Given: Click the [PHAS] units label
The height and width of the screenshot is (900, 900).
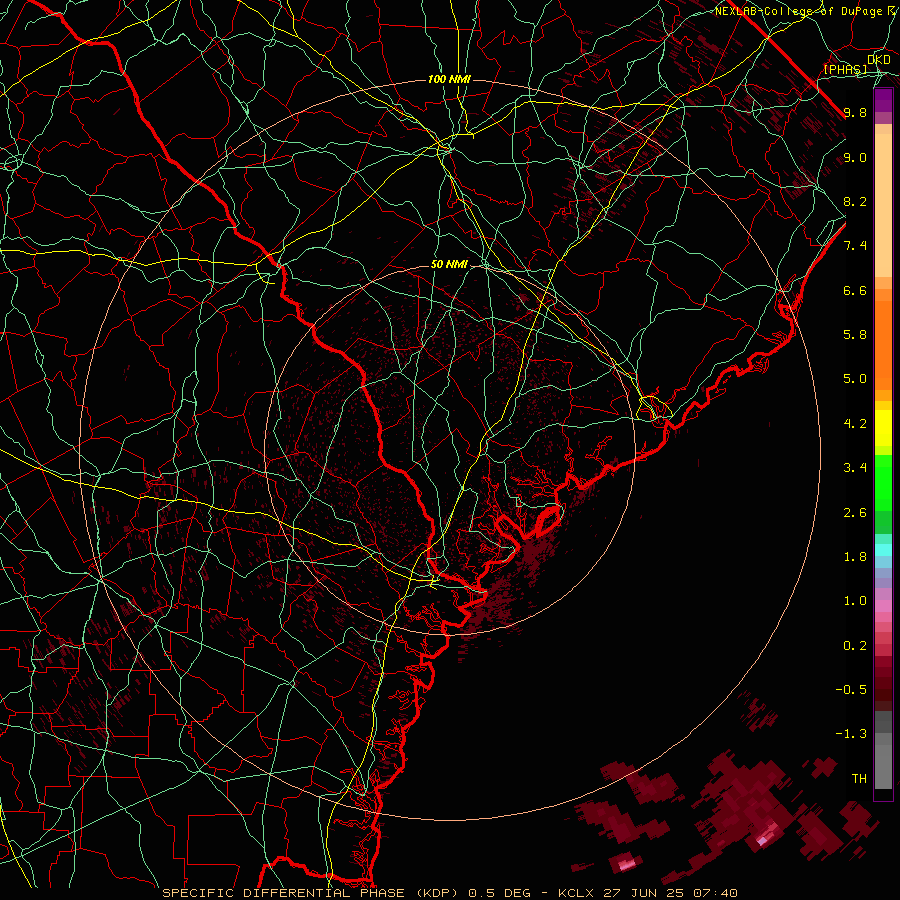Looking at the screenshot, I should pyautogui.click(x=845, y=69).
